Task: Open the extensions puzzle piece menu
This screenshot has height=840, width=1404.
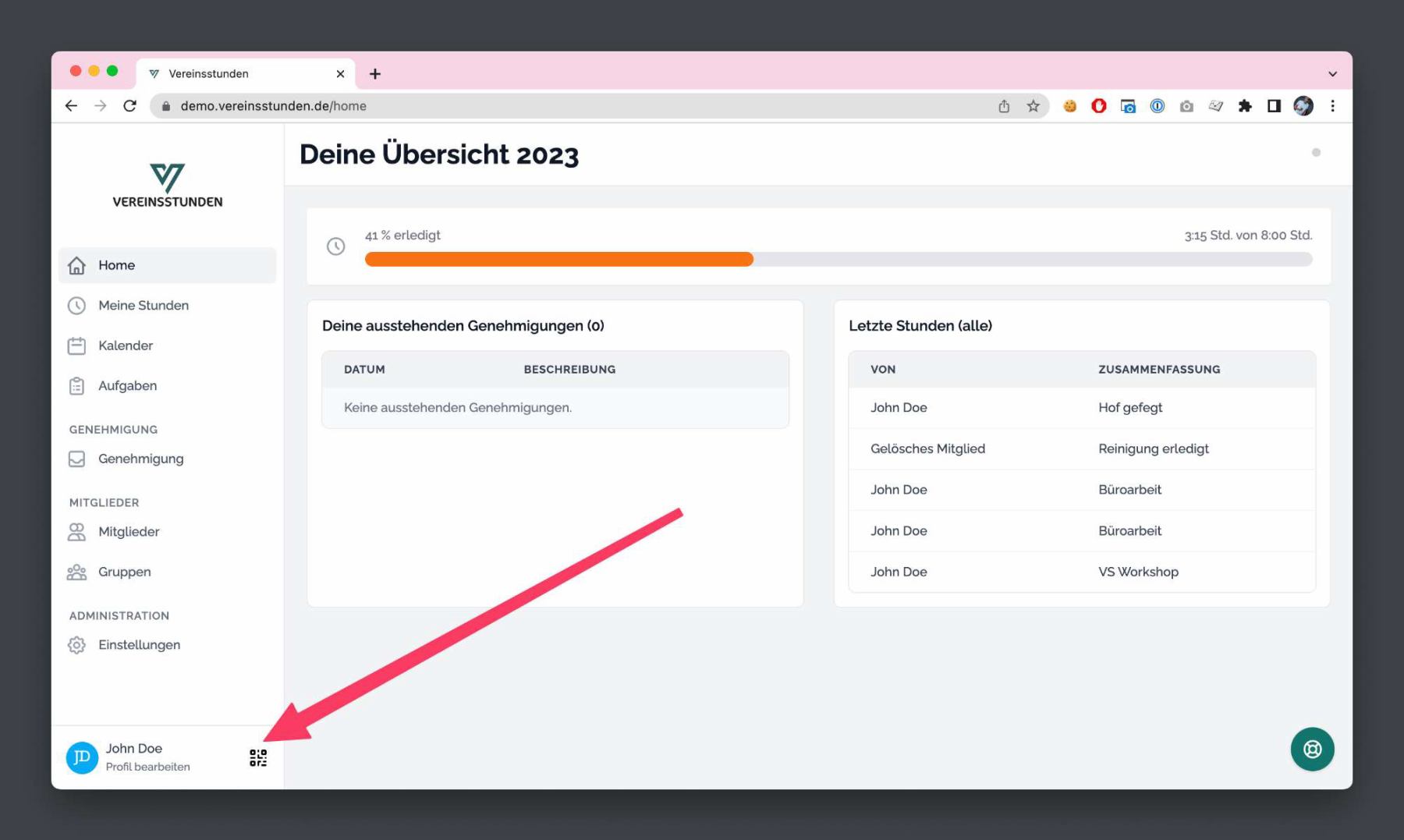Action: (1245, 106)
